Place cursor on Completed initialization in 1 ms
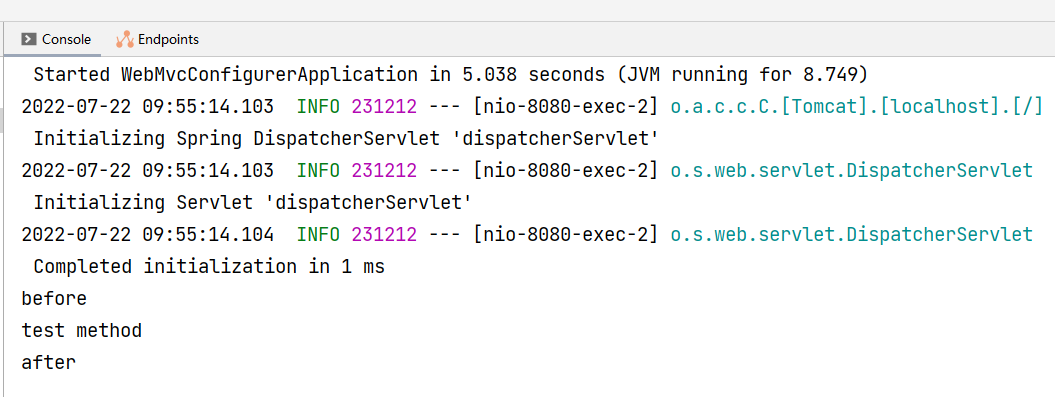 pyautogui.click(x=209, y=267)
